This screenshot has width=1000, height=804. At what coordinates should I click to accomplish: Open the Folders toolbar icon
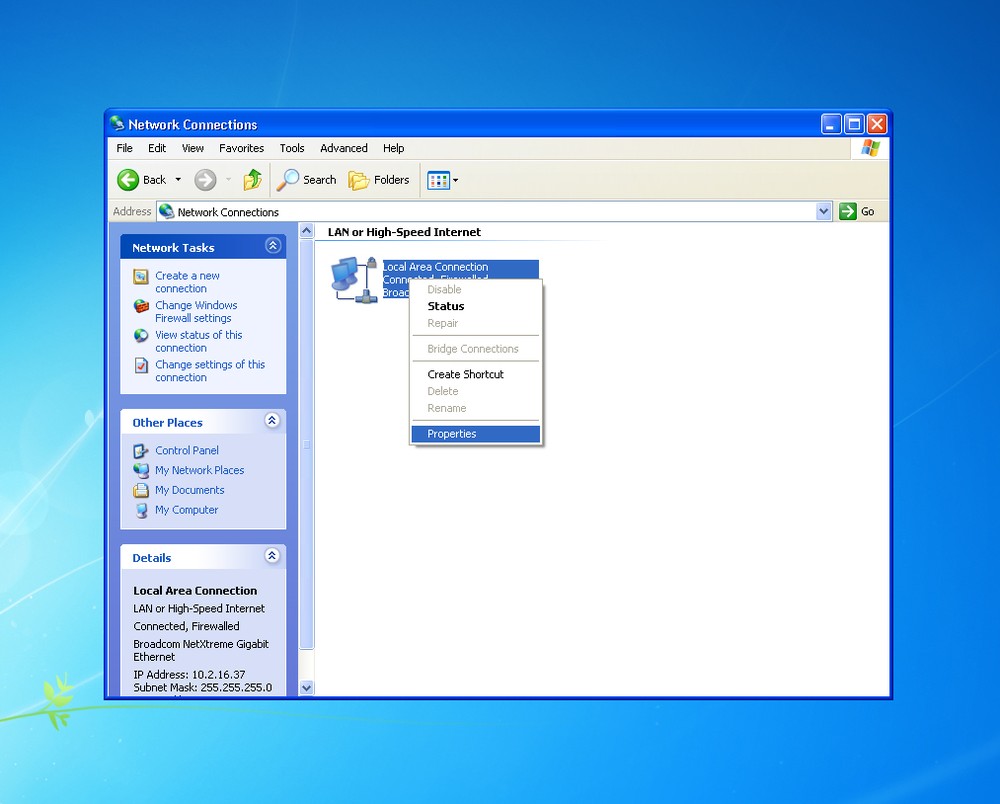pyautogui.click(x=359, y=180)
